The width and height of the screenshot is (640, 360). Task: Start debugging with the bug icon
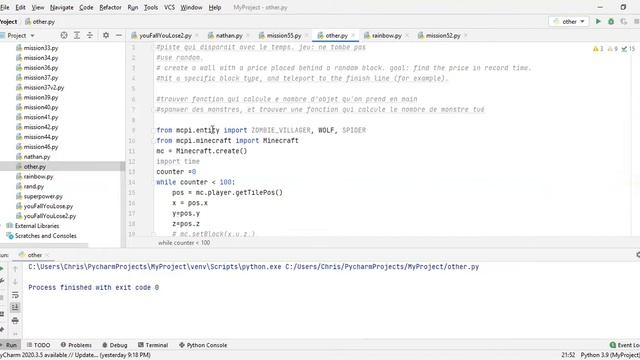(611, 21)
